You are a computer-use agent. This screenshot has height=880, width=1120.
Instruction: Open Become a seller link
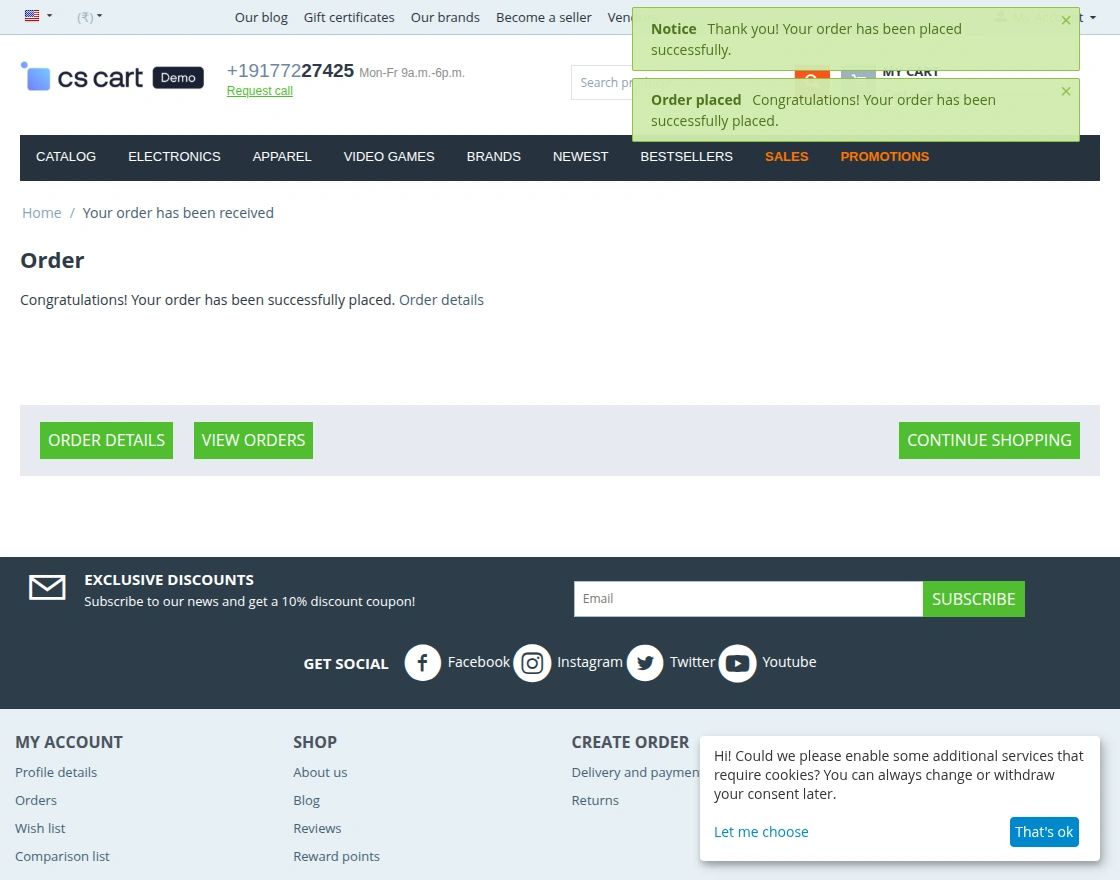544,17
